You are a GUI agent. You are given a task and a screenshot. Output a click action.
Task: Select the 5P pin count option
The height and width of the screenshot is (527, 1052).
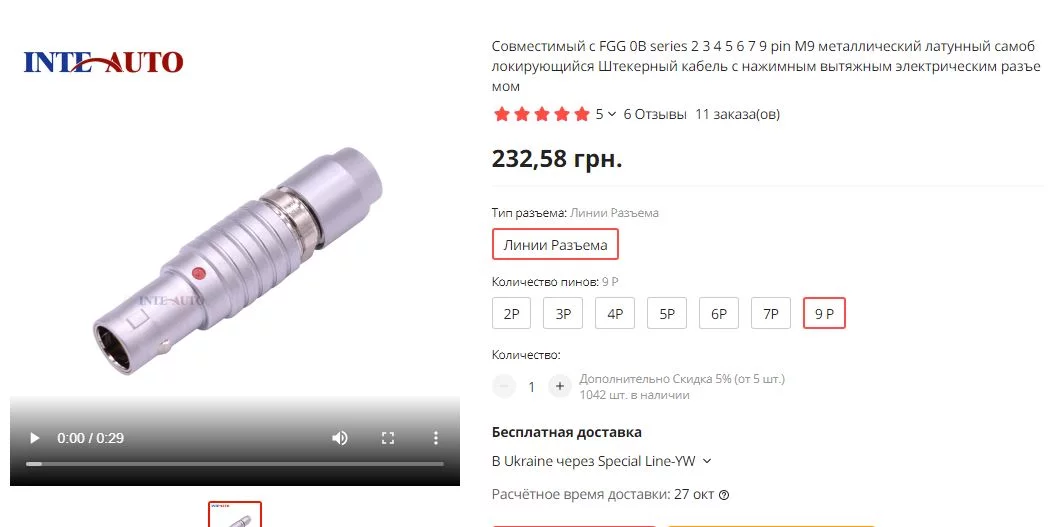(x=667, y=314)
